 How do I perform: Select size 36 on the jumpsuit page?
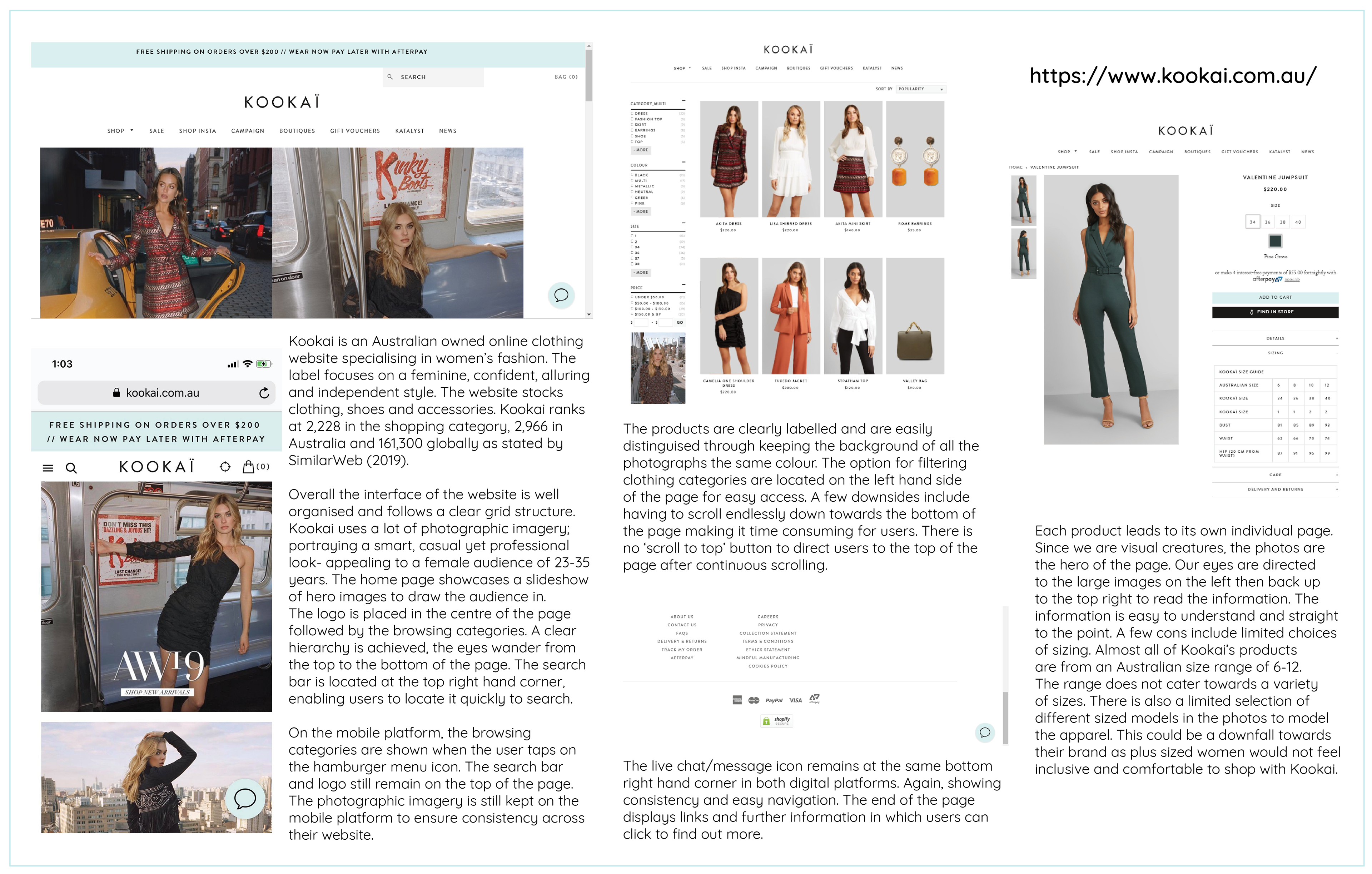click(x=1268, y=222)
